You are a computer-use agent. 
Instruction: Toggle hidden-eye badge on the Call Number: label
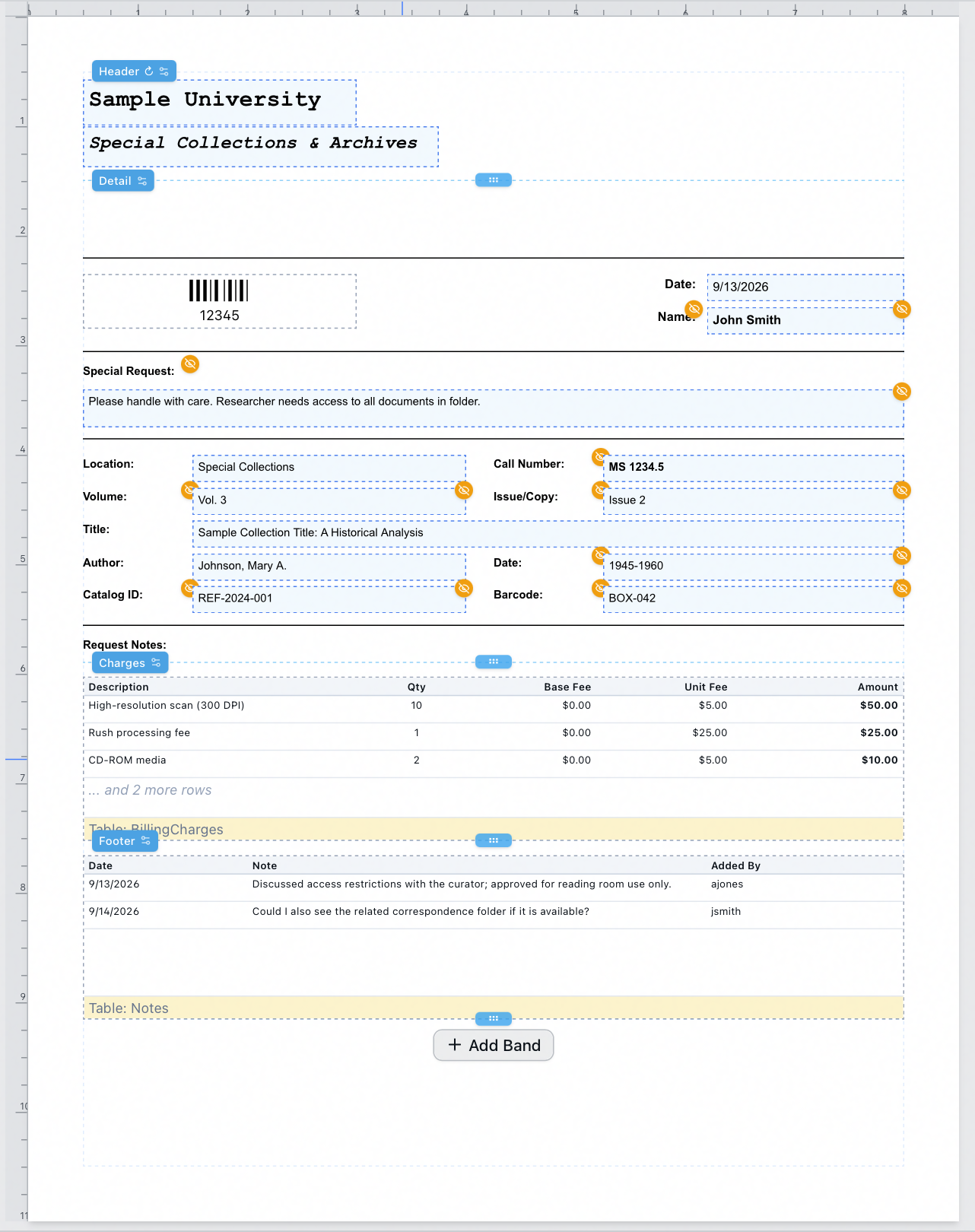(x=600, y=457)
